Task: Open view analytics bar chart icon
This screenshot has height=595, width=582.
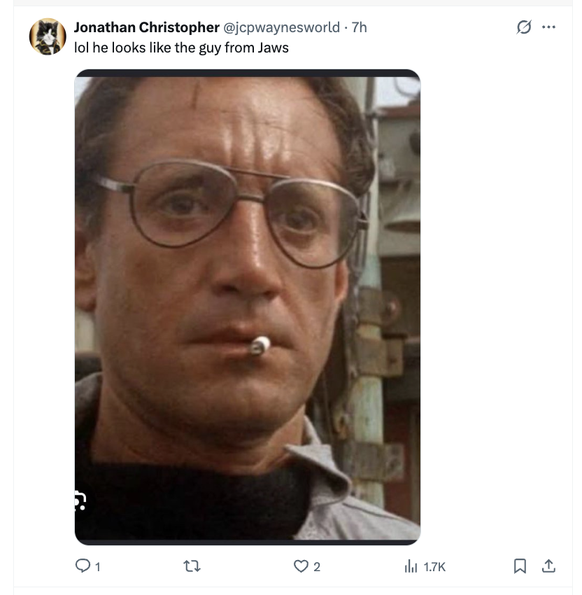Action: [411, 566]
